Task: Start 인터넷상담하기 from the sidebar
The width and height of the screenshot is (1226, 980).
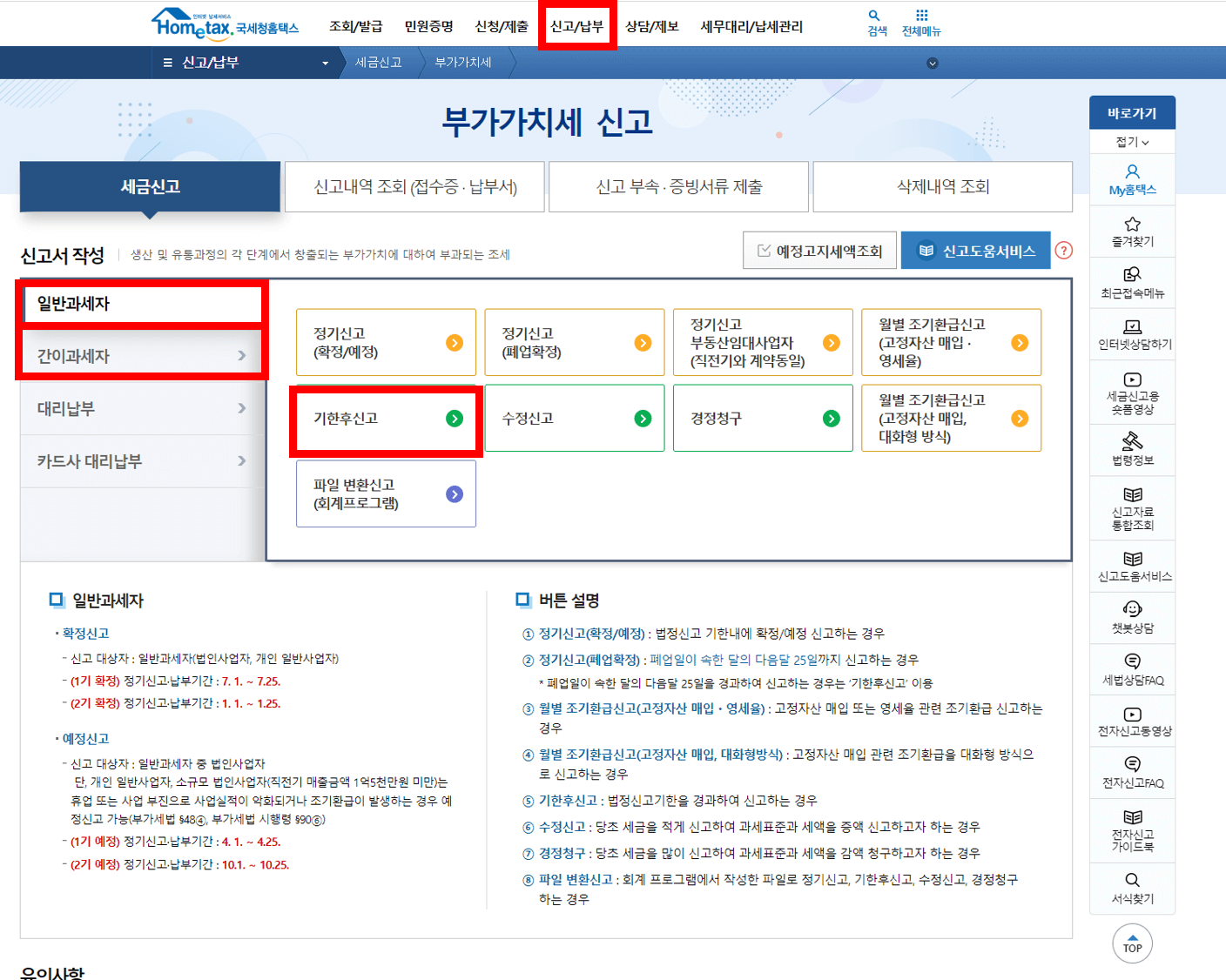Action: point(1132,335)
